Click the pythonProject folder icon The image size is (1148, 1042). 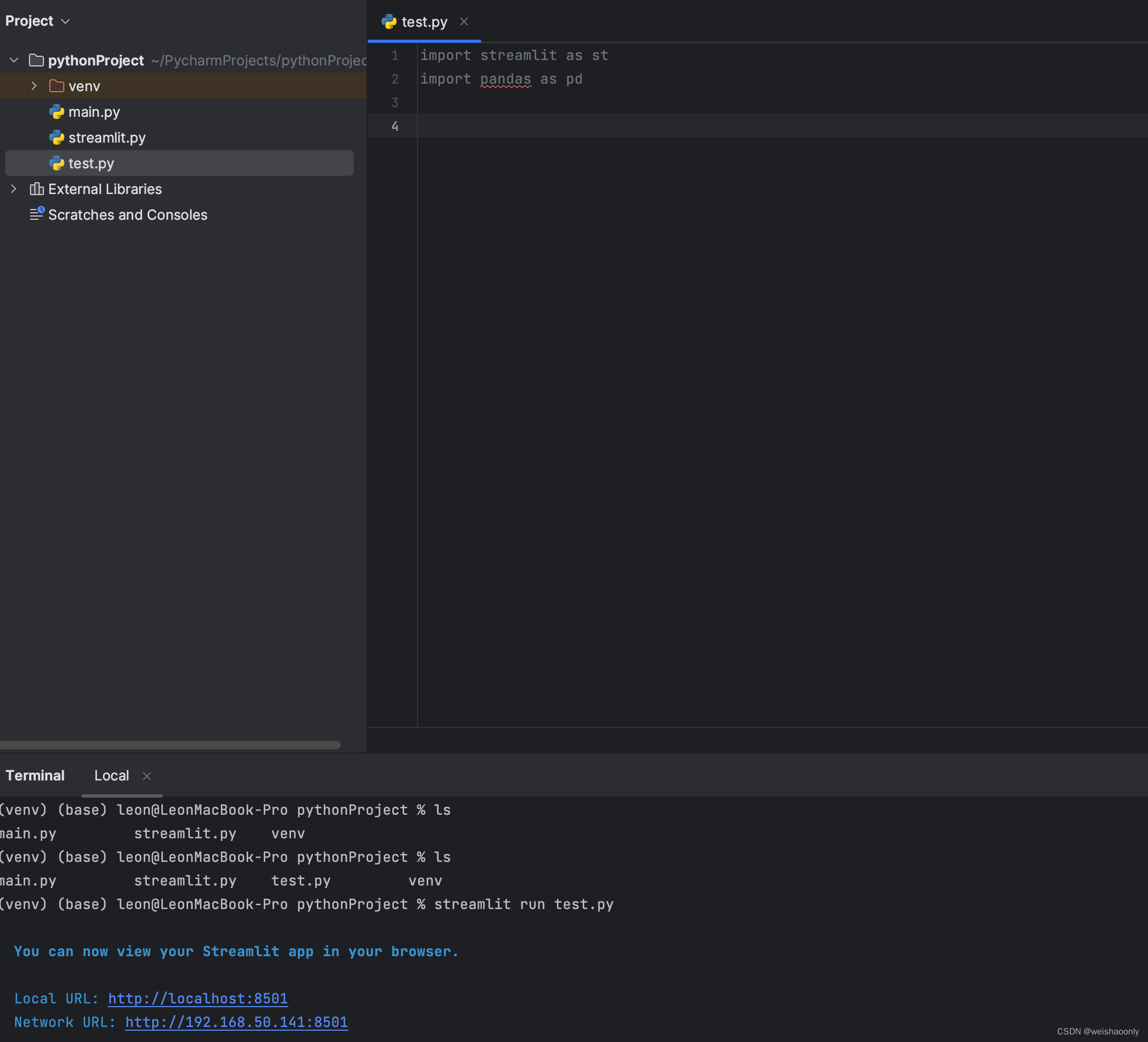36,60
